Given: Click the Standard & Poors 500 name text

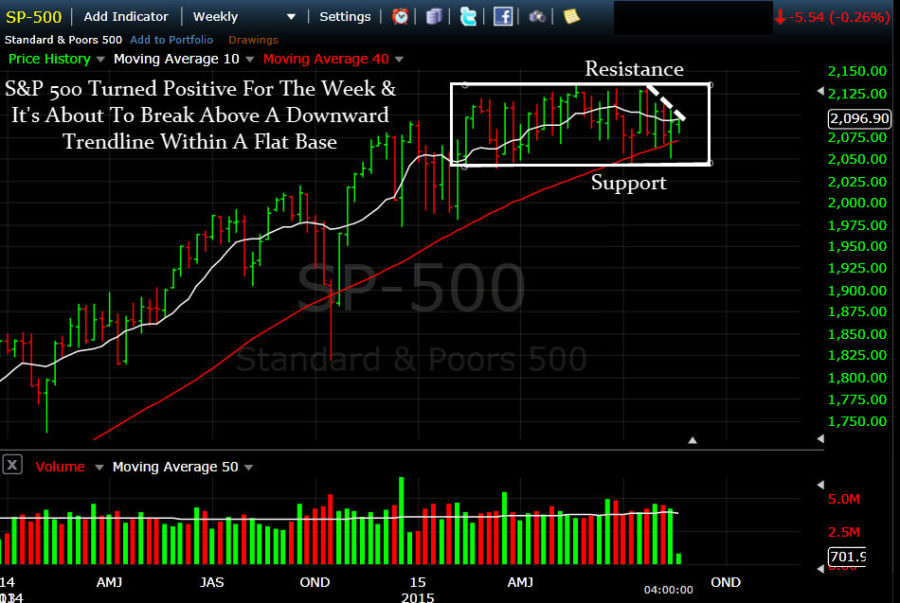Looking at the screenshot, I should point(63,40).
